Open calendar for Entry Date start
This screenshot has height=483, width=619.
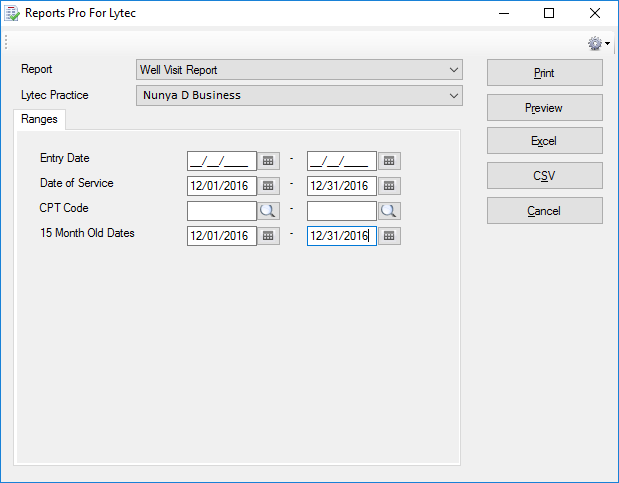(268, 161)
